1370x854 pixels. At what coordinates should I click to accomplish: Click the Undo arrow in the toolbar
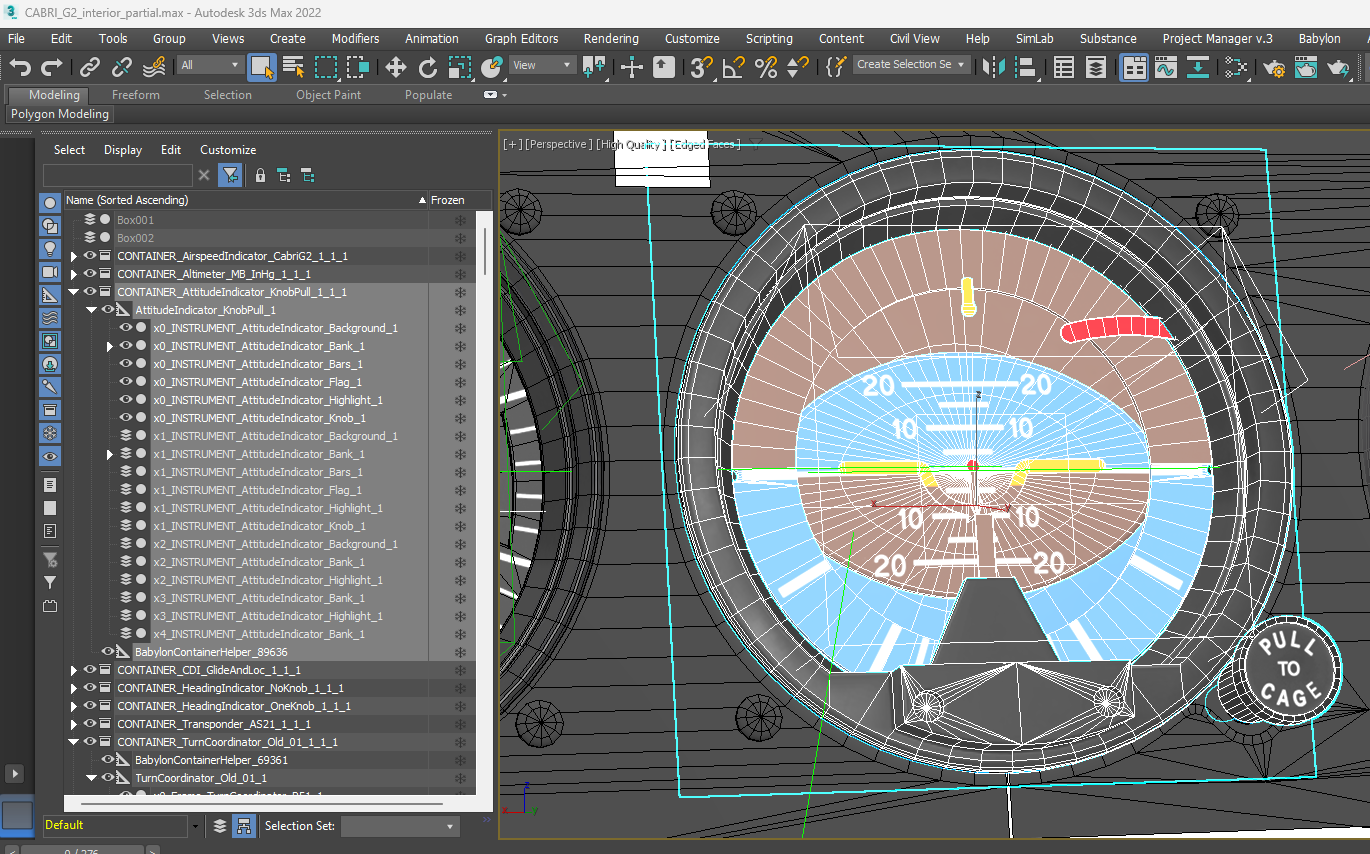[20, 67]
